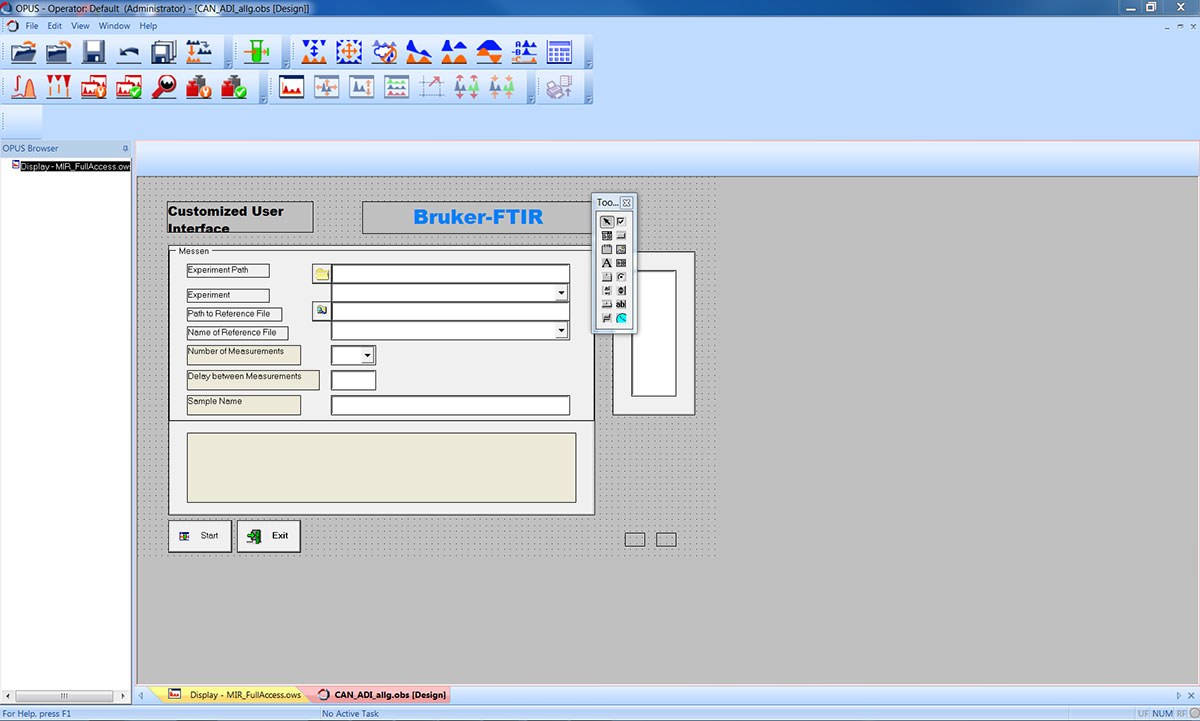The width and height of the screenshot is (1200, 721).
Task: Click the red weights icon with green check
Action: pos(234,88)
